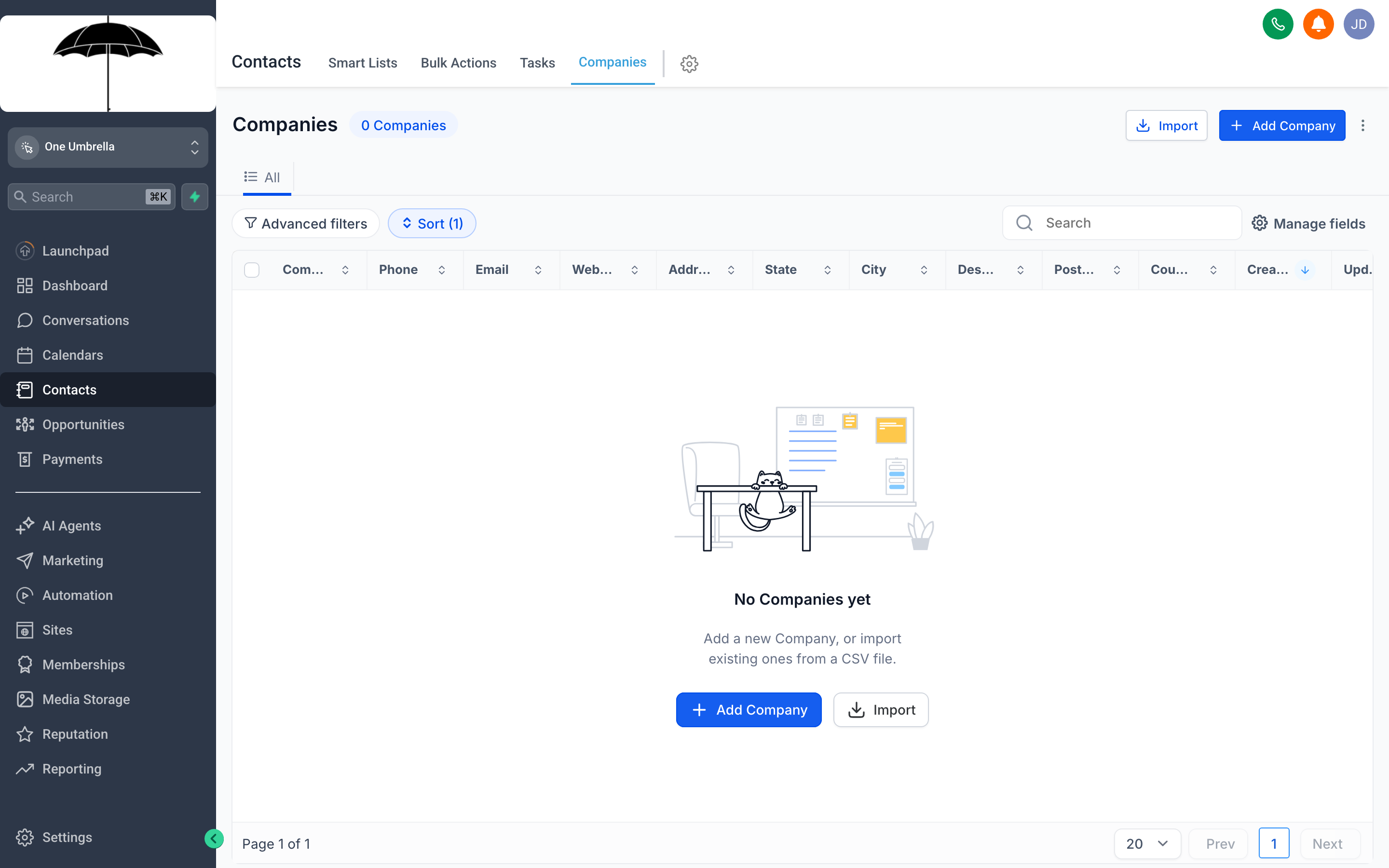This screenshot has height=868, width=1389.
Task: Open Launchpad from the sidebar
Action: tap(108, 251)
